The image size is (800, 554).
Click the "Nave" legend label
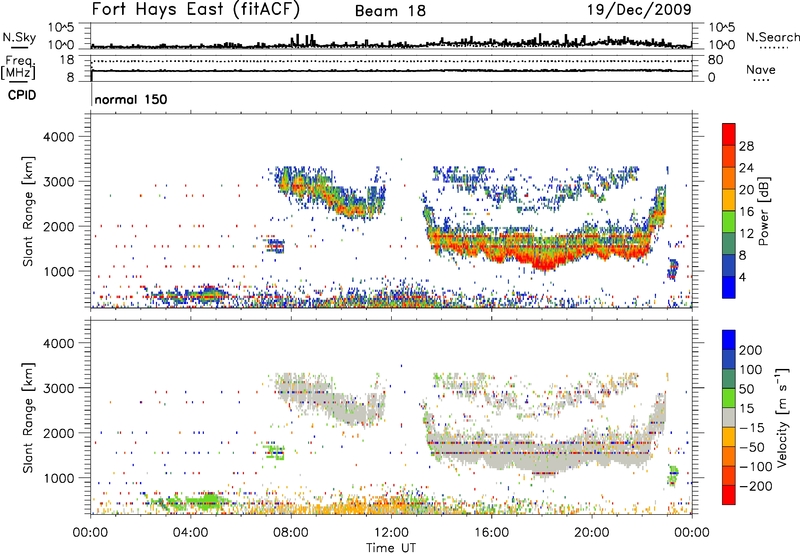[761, 69]
